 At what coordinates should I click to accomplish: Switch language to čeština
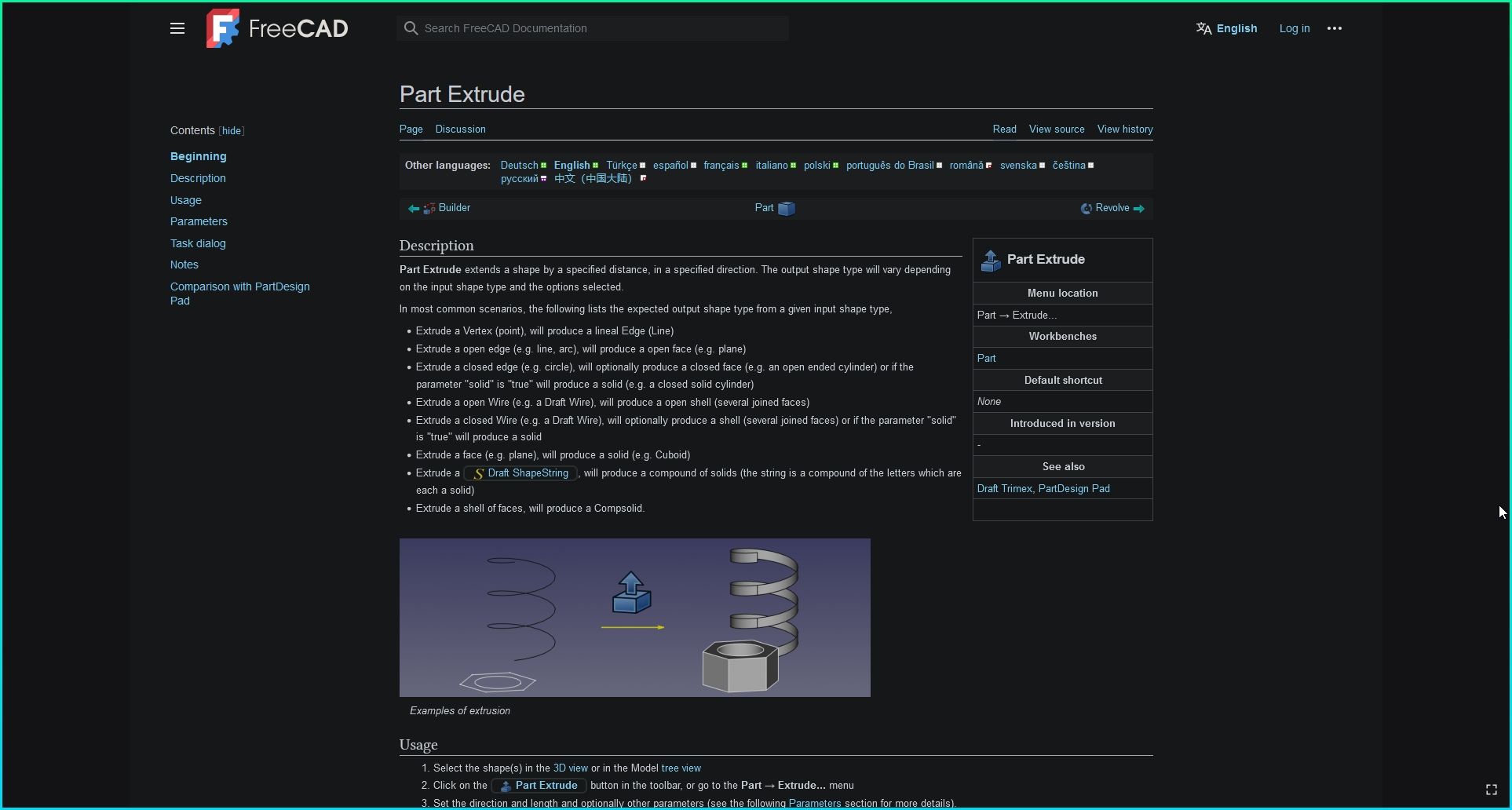click(x=1069, y=166)
